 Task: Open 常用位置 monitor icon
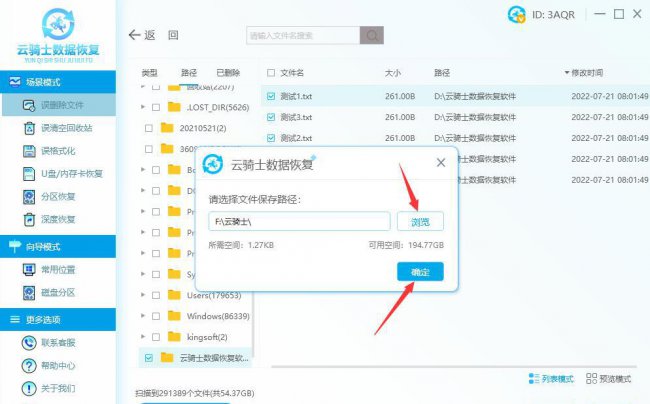pos(29,270)
